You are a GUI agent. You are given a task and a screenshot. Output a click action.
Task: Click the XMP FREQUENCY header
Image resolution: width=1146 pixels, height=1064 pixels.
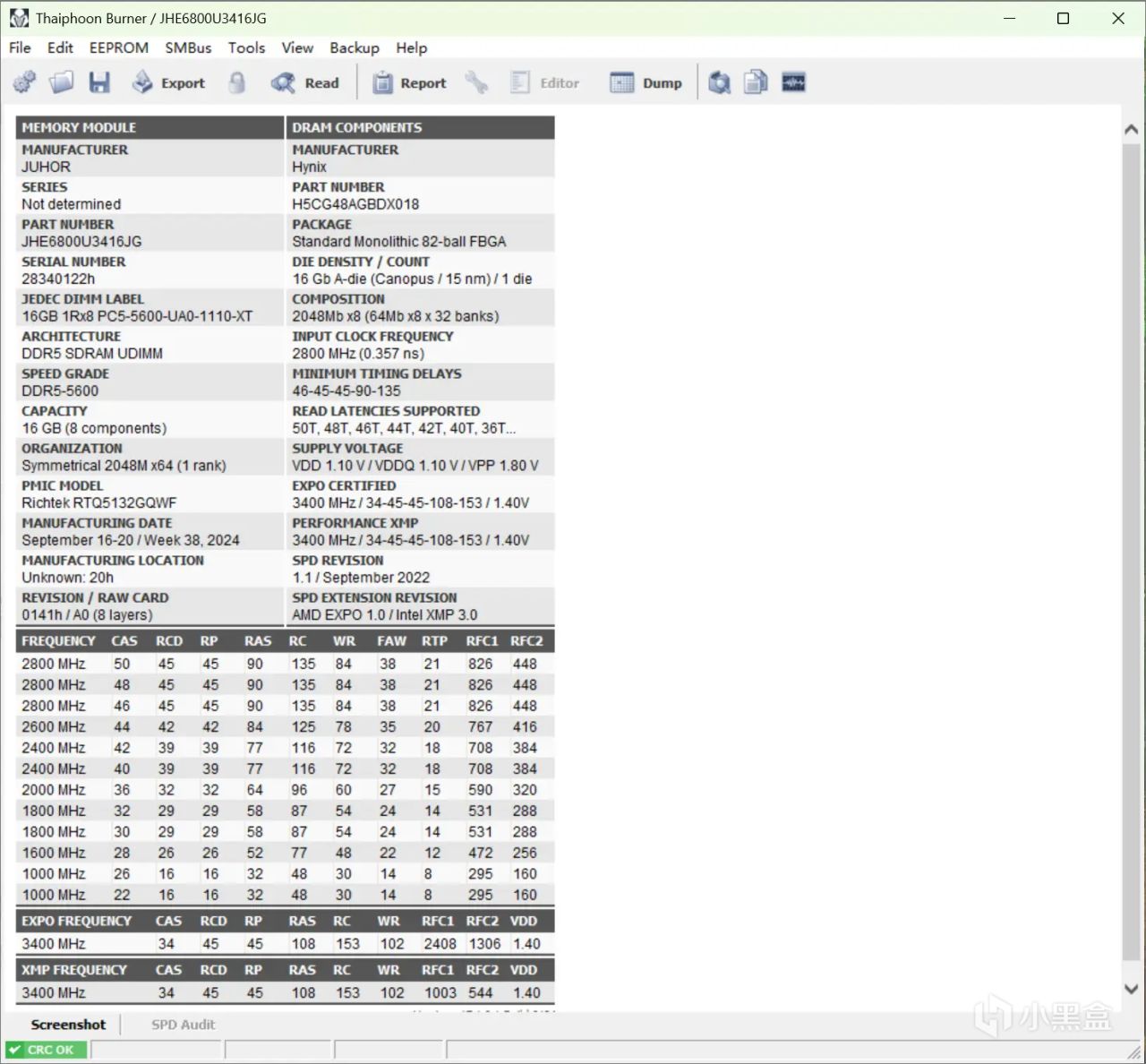click(74, 970)
